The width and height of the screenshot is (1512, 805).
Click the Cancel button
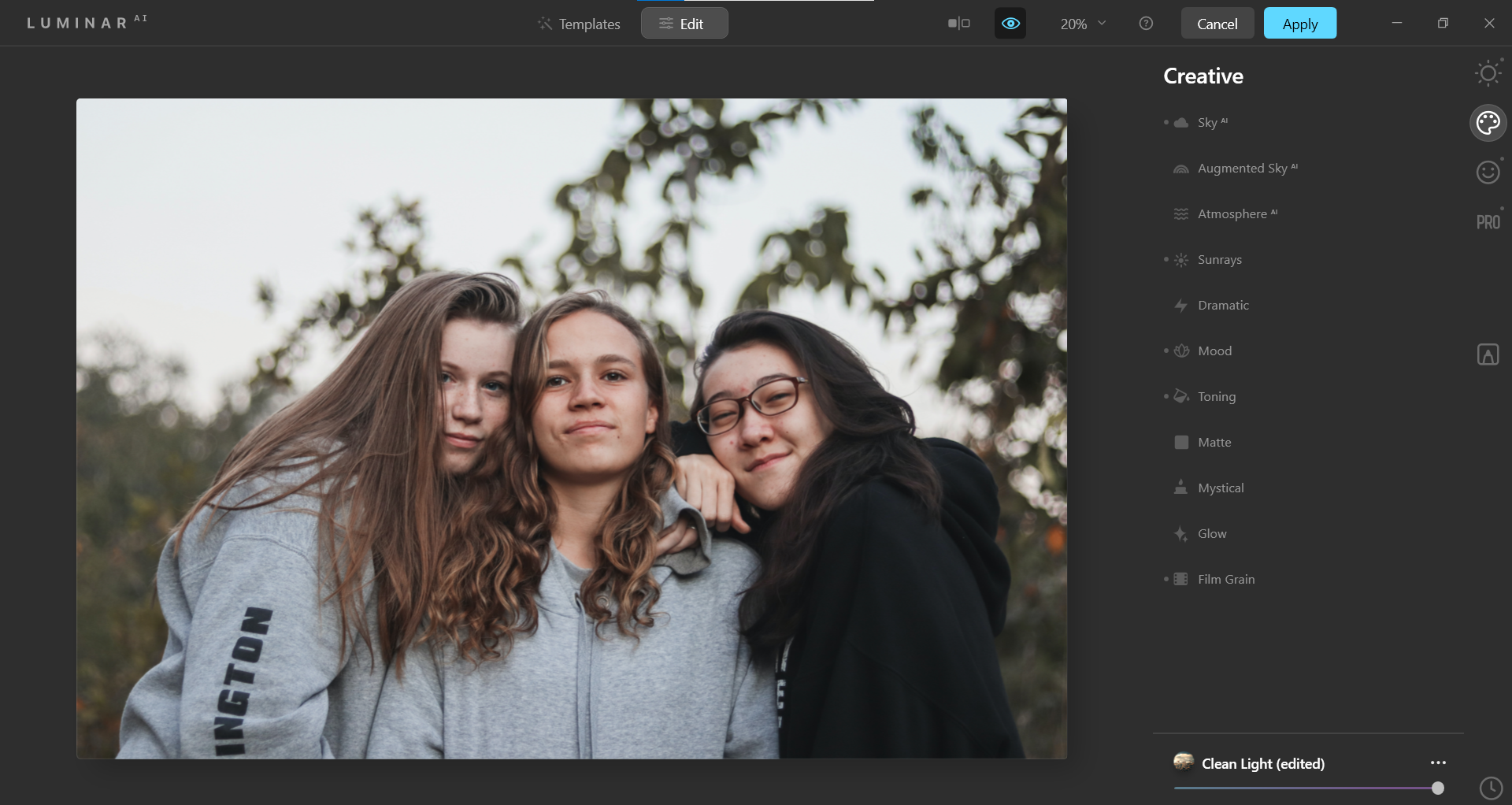[x=1217, y=24]
